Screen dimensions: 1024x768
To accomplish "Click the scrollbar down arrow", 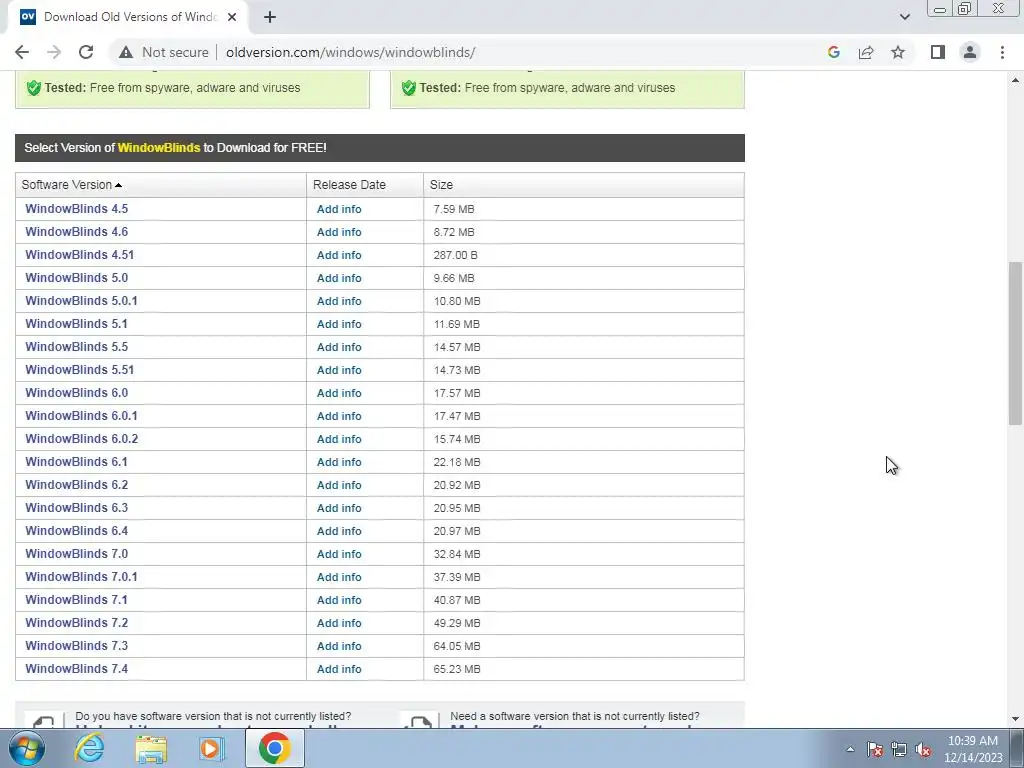I will click(1015, 719).
